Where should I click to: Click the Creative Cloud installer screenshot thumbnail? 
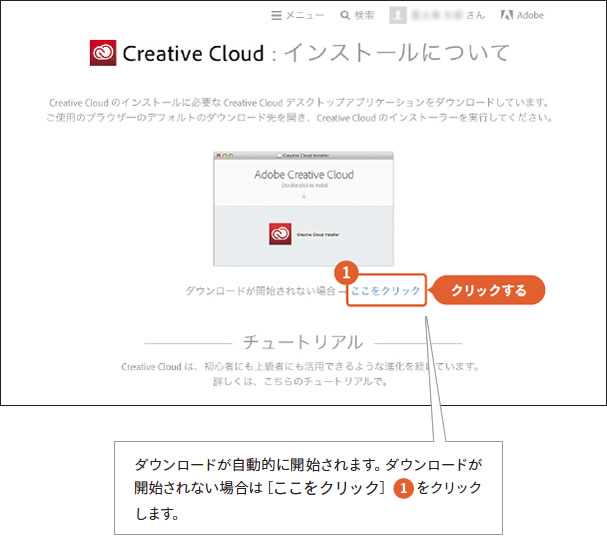304,209
